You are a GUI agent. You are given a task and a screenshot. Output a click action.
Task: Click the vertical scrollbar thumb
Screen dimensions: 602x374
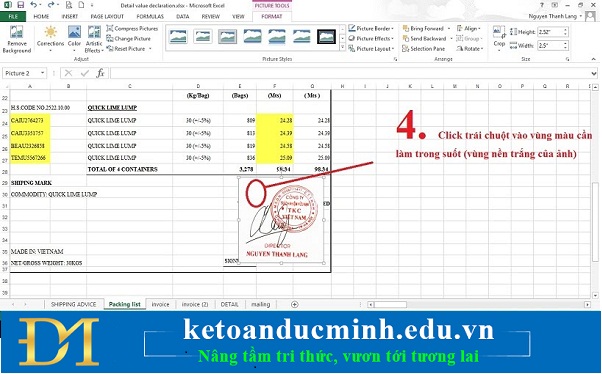(595, 222)
